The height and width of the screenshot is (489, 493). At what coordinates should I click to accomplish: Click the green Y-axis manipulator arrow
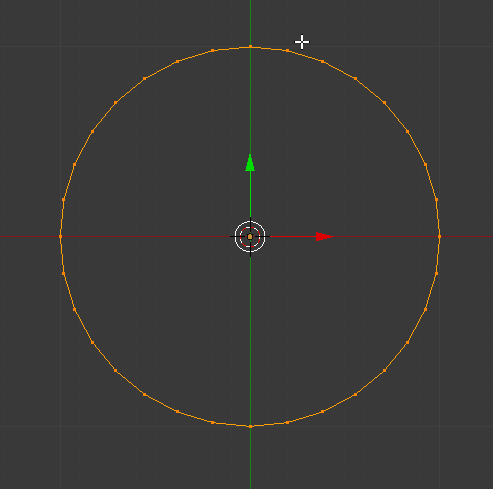[250, 163]
